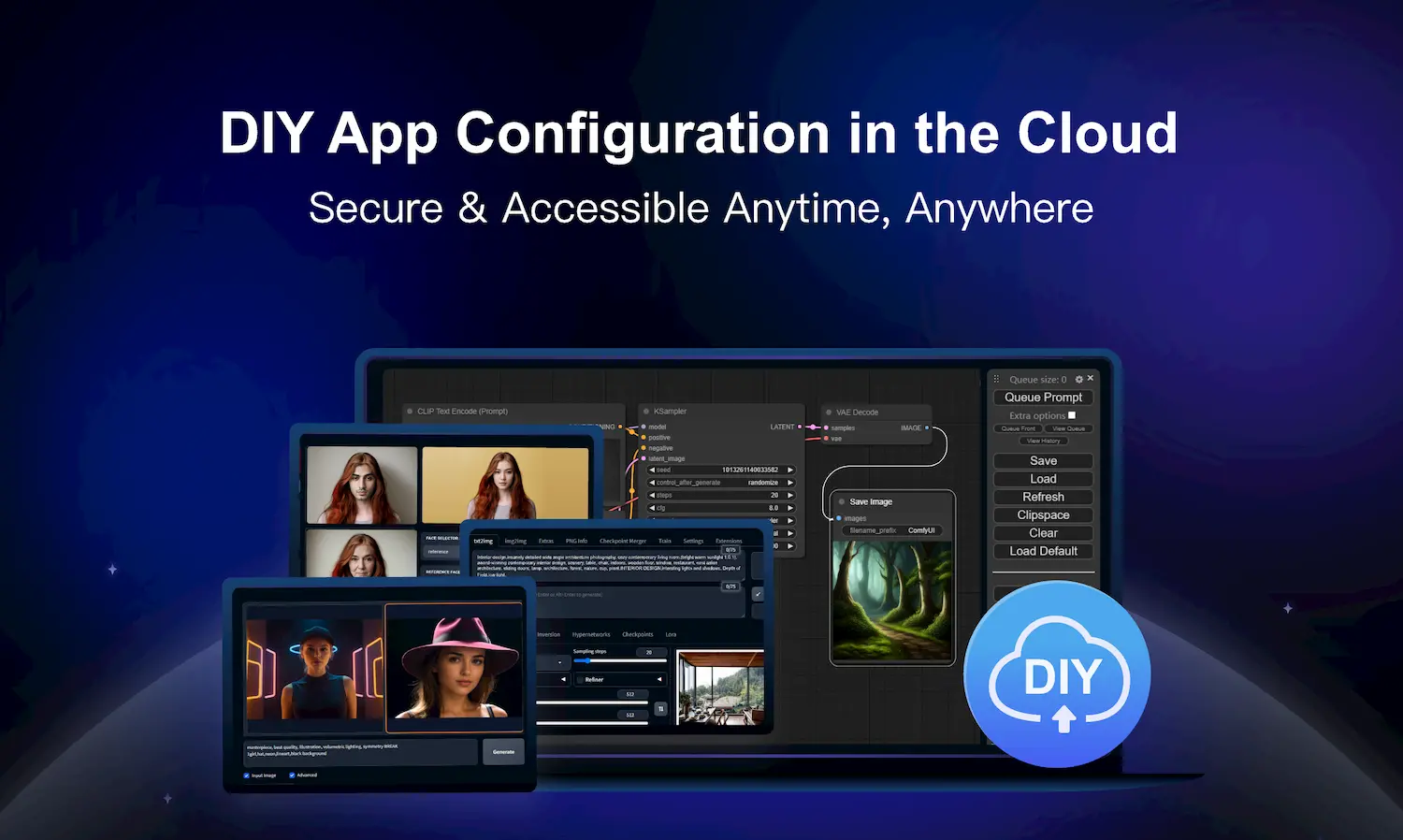1403x840 pixels.
Task: Collapse the Save Image node dot
Action: click(842, 501)
